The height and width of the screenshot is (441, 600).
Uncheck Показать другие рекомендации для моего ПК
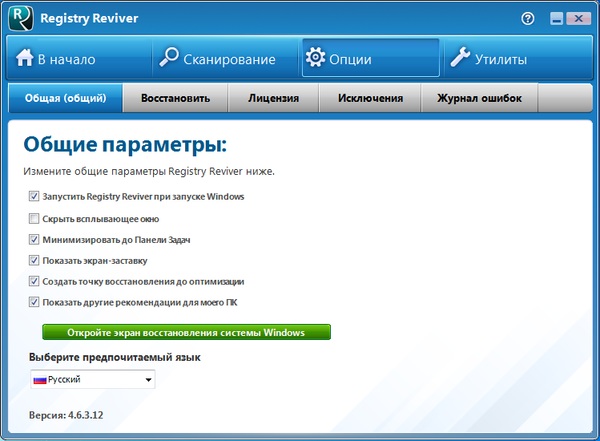[34, 302]
